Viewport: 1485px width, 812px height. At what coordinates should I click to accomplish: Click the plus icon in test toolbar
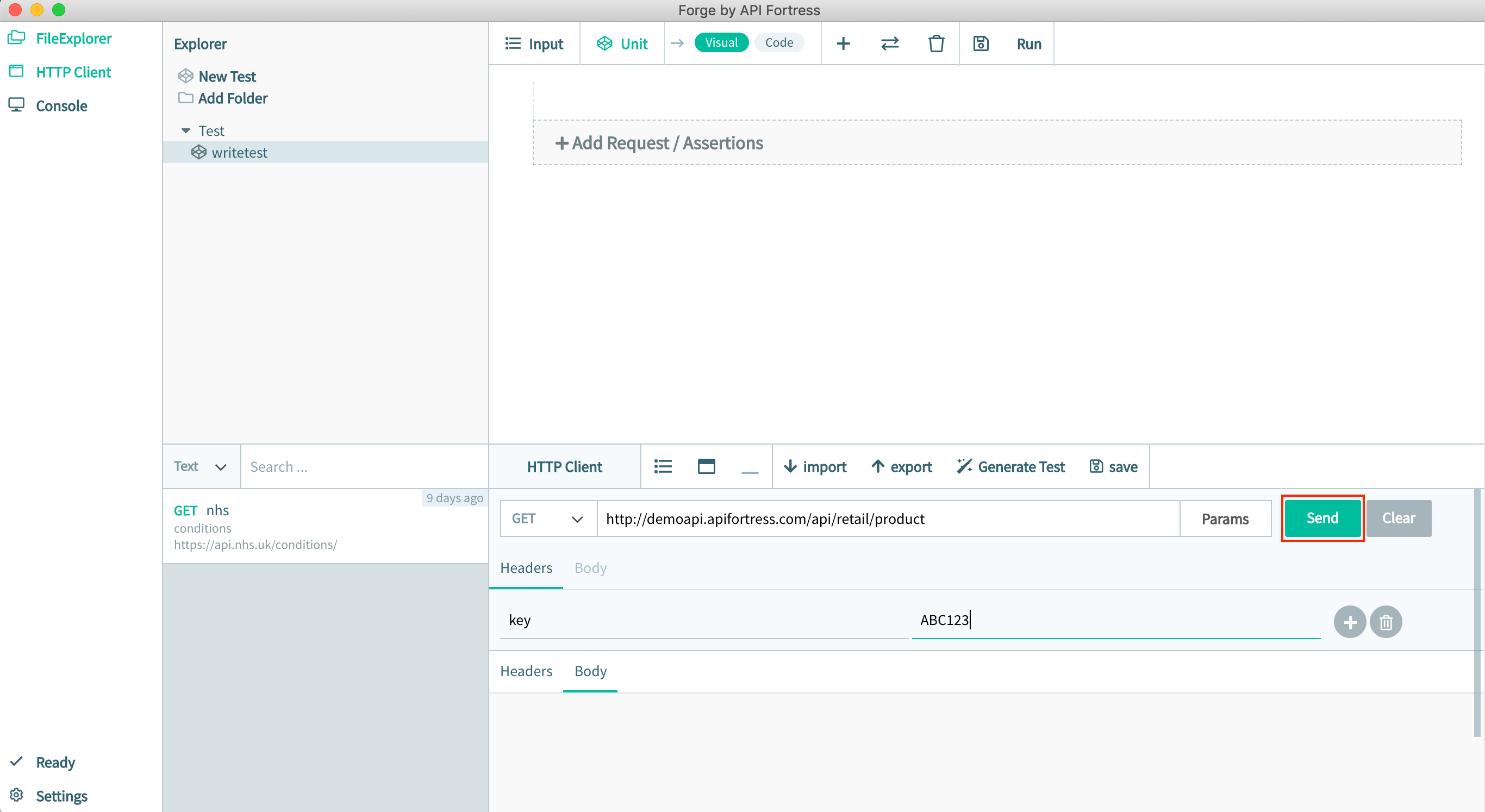pos(843,44)
